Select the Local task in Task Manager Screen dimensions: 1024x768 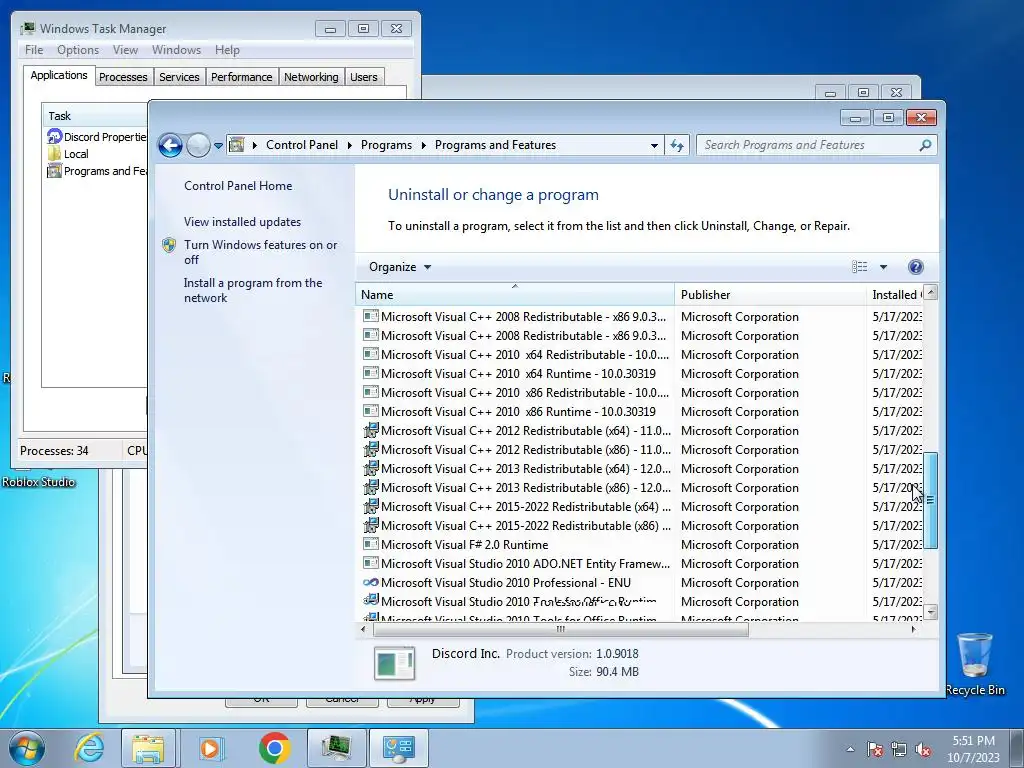[68, 154]
